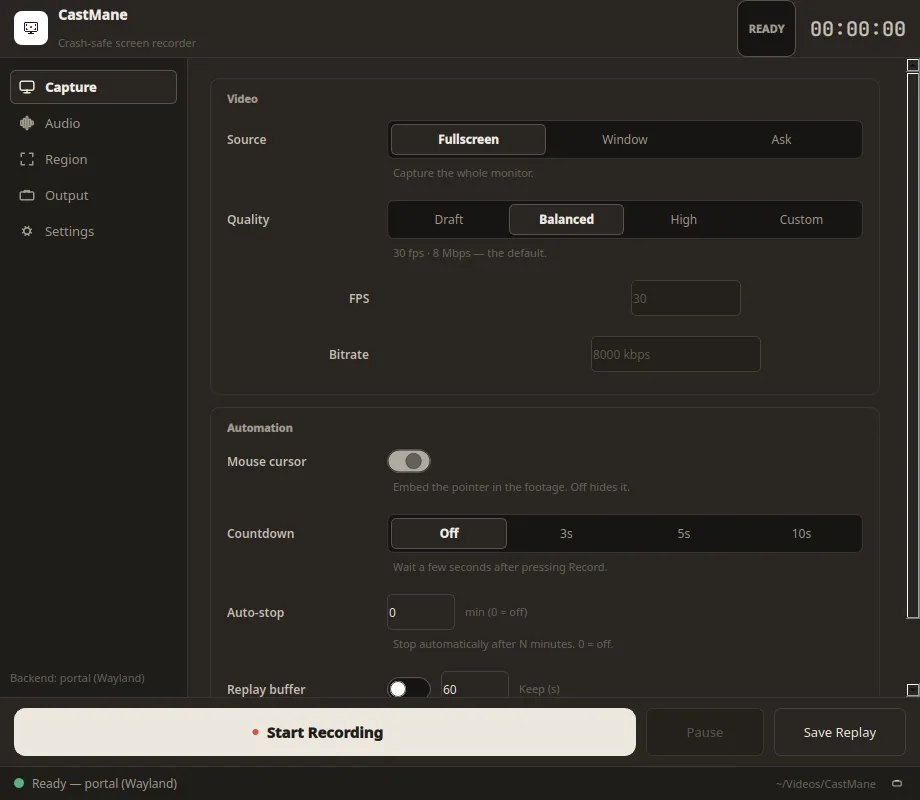Click Start Recording
Viewport: 920px width, 800px height.
tap(324, 732)
